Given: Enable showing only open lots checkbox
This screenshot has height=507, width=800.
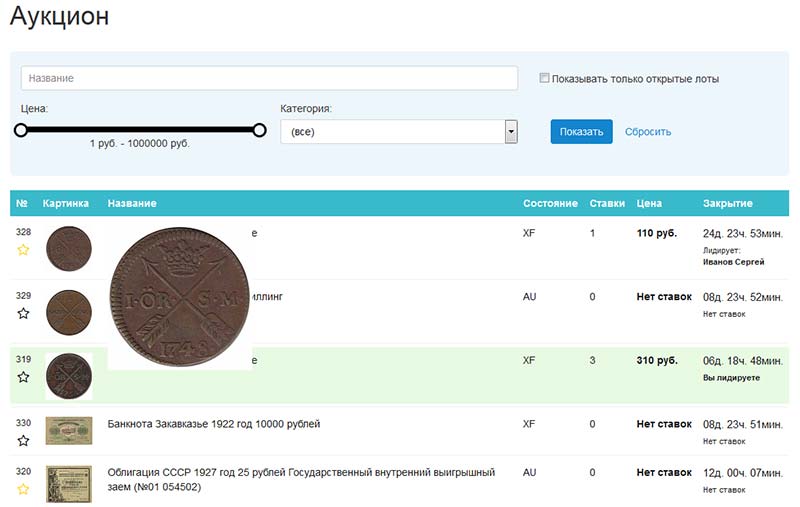Looking at the screenshot, I should click(545, 78).
